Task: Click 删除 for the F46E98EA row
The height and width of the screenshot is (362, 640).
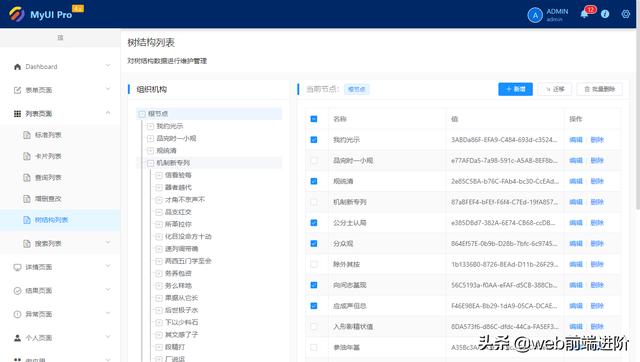Action: (597, 306)
